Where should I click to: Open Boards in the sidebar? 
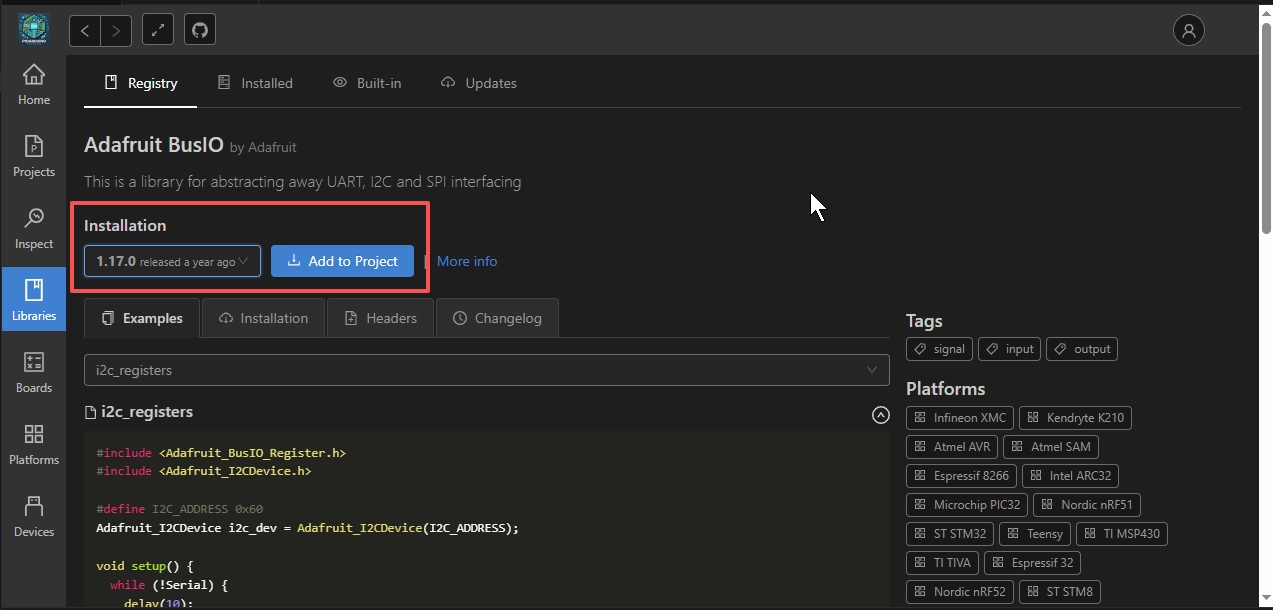coord(34,373)
